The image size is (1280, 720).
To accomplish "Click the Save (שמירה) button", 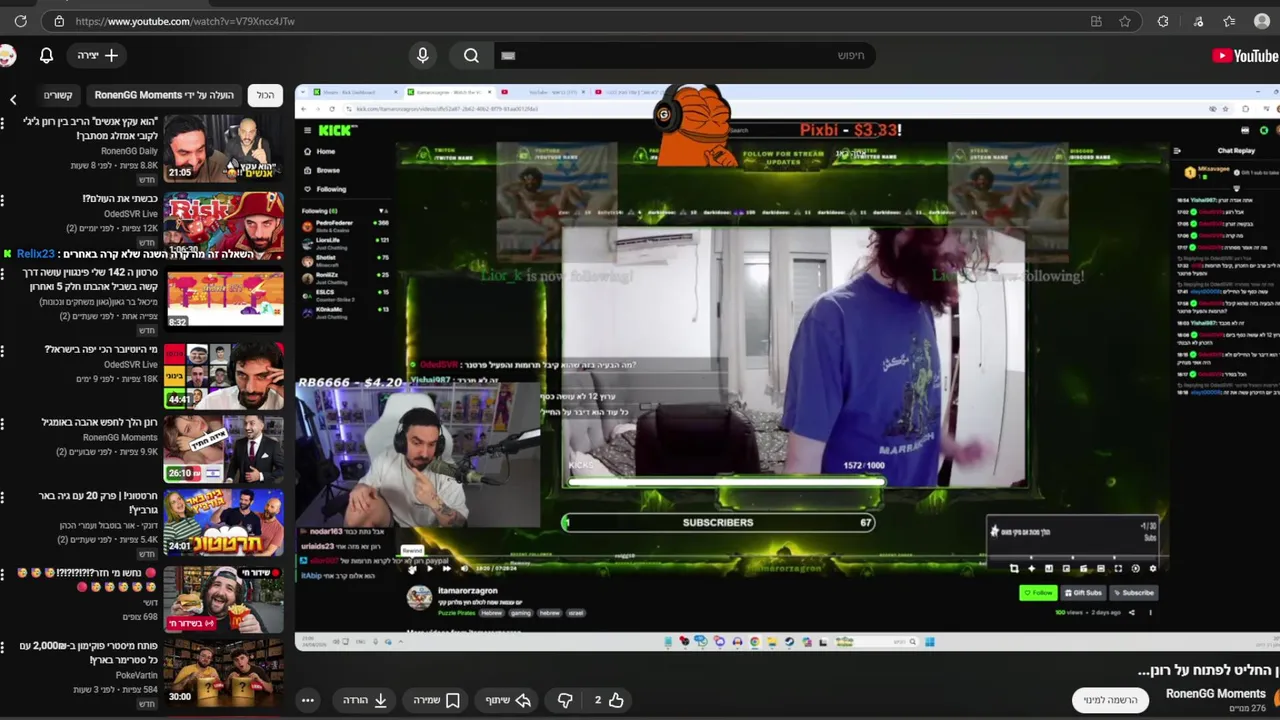I will coord(437,700).
